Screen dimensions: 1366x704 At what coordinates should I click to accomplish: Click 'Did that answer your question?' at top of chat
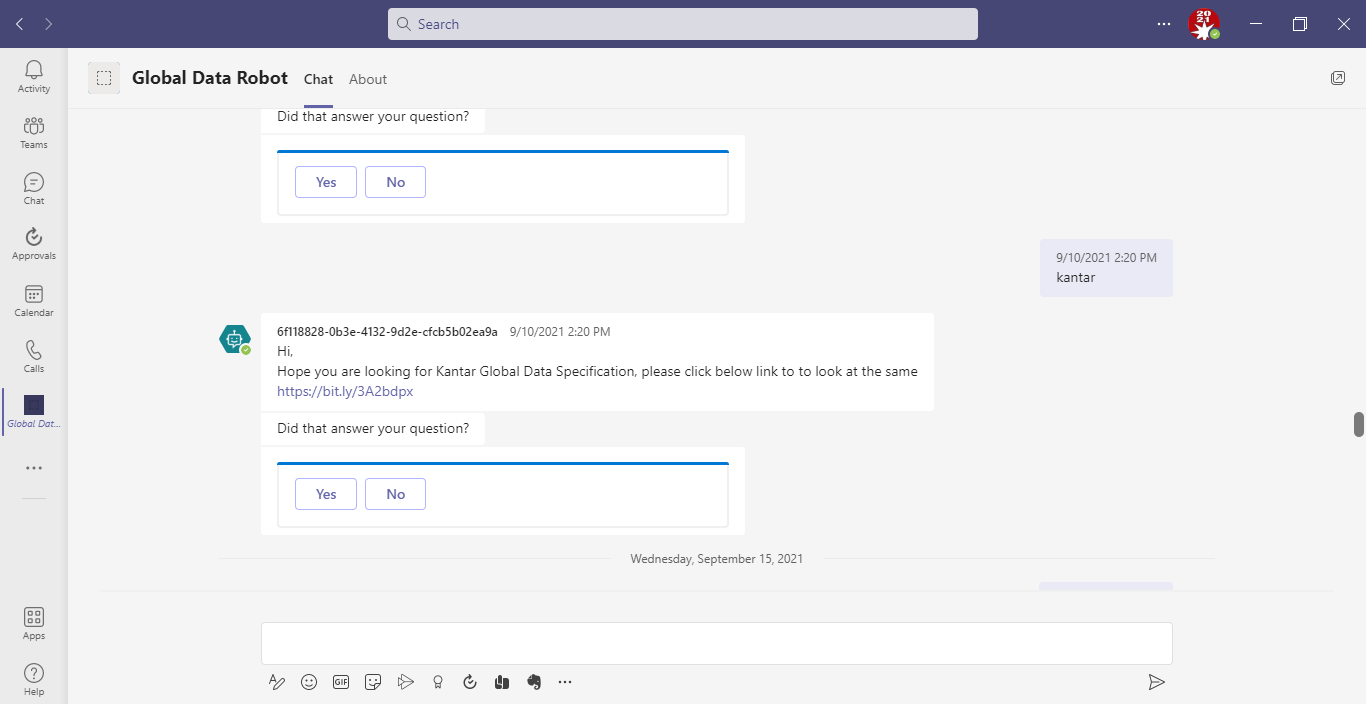pos(373,117)
